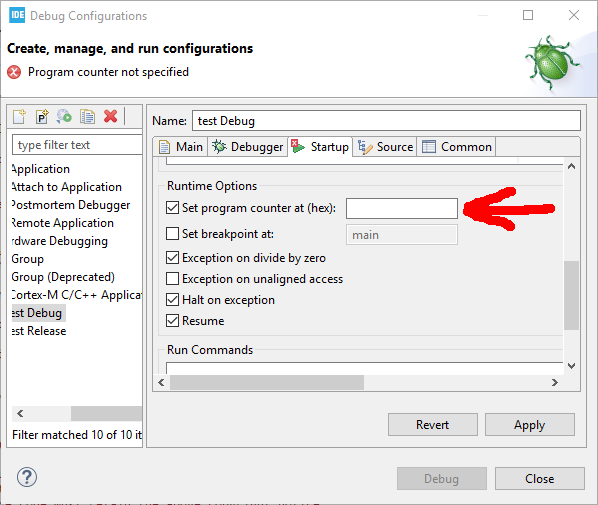598x505 pixels.
Task: Maximize the Debug Configurations window
Action: pos(528,15)
